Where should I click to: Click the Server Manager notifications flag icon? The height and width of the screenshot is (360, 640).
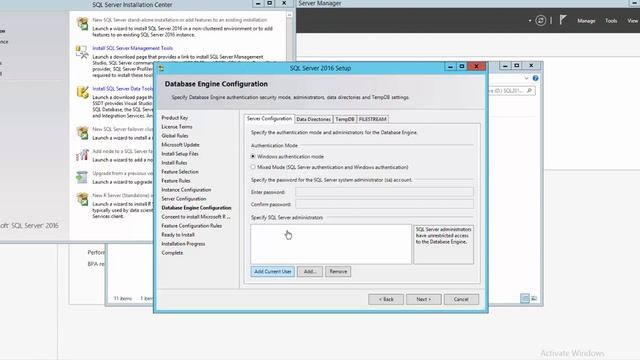coord(563,20)
